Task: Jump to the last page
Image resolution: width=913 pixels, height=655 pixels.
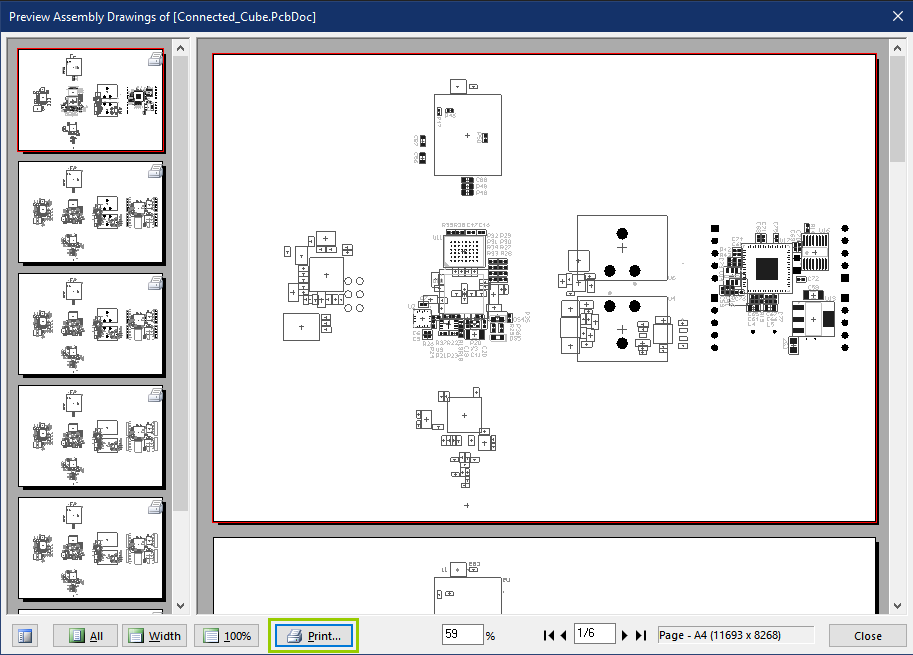Action: 641,635
